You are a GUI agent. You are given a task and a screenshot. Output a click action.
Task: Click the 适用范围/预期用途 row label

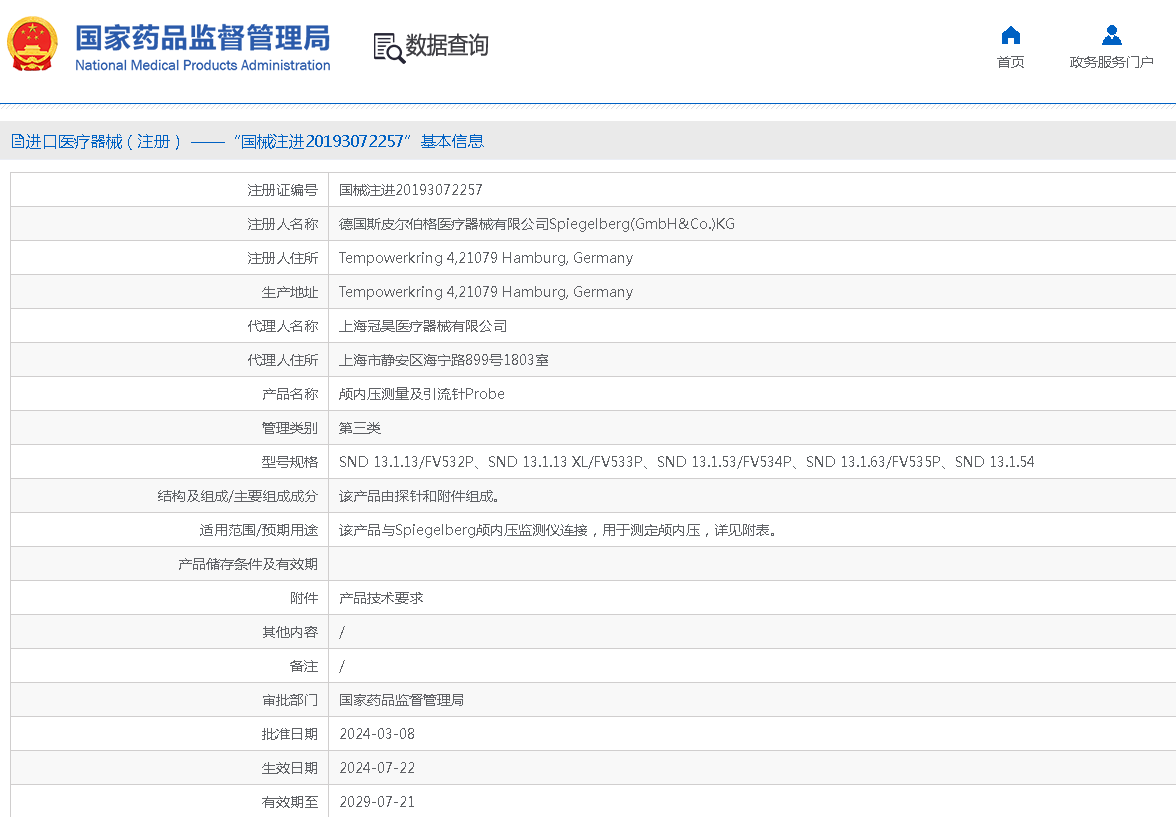(x=258, y=530)
